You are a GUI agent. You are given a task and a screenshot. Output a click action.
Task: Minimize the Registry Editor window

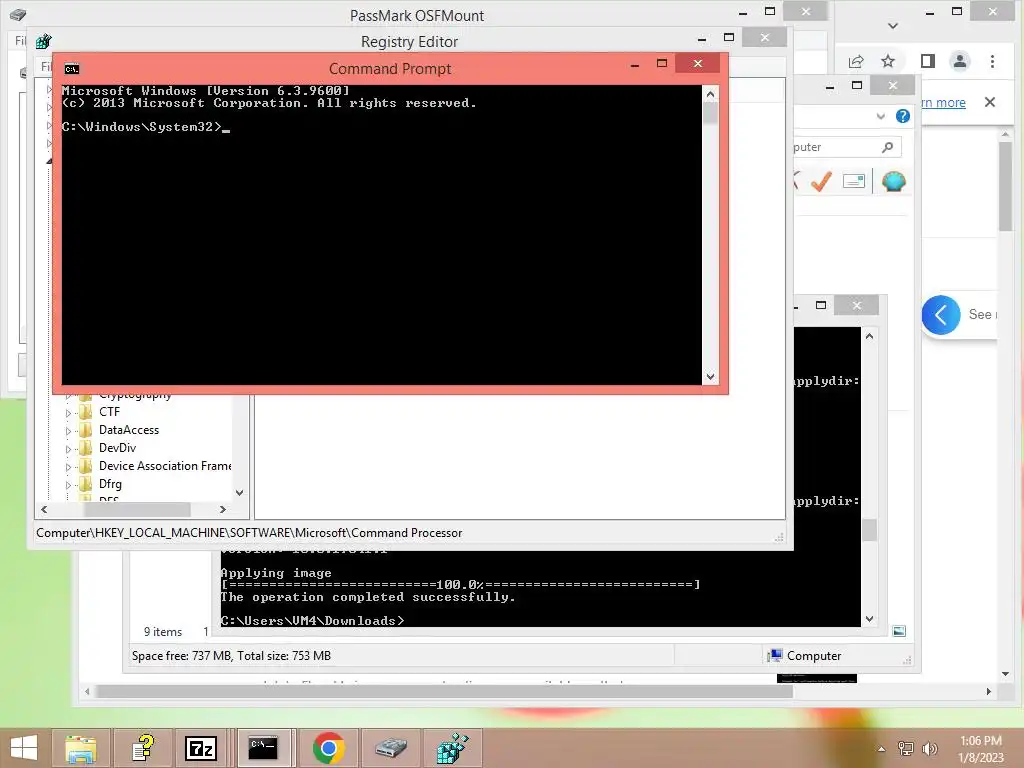point(702,39)
